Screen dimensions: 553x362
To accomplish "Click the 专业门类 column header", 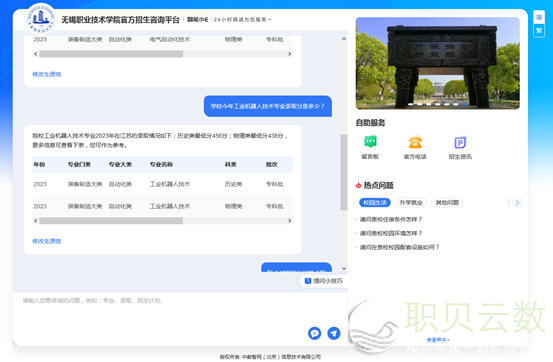I will click(79, 164).
